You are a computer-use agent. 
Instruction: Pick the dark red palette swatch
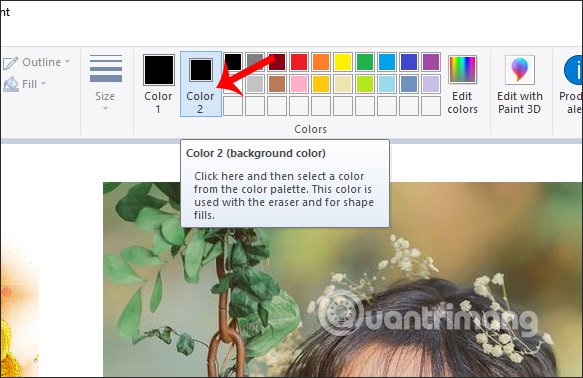(277, 62)
